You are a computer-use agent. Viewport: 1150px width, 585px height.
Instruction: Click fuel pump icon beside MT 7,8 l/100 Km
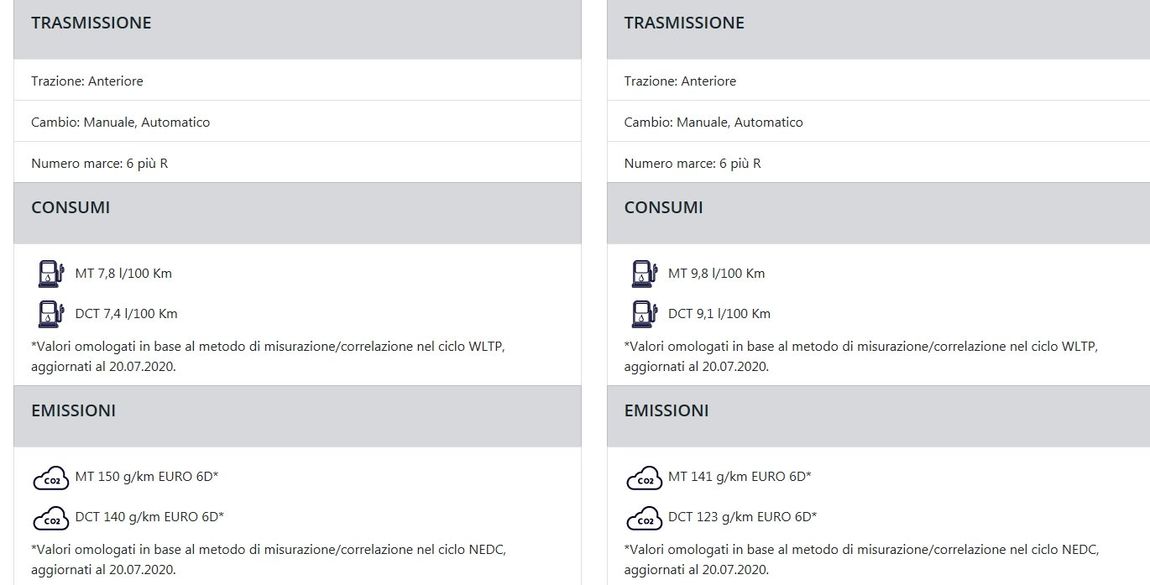point(51,273)
